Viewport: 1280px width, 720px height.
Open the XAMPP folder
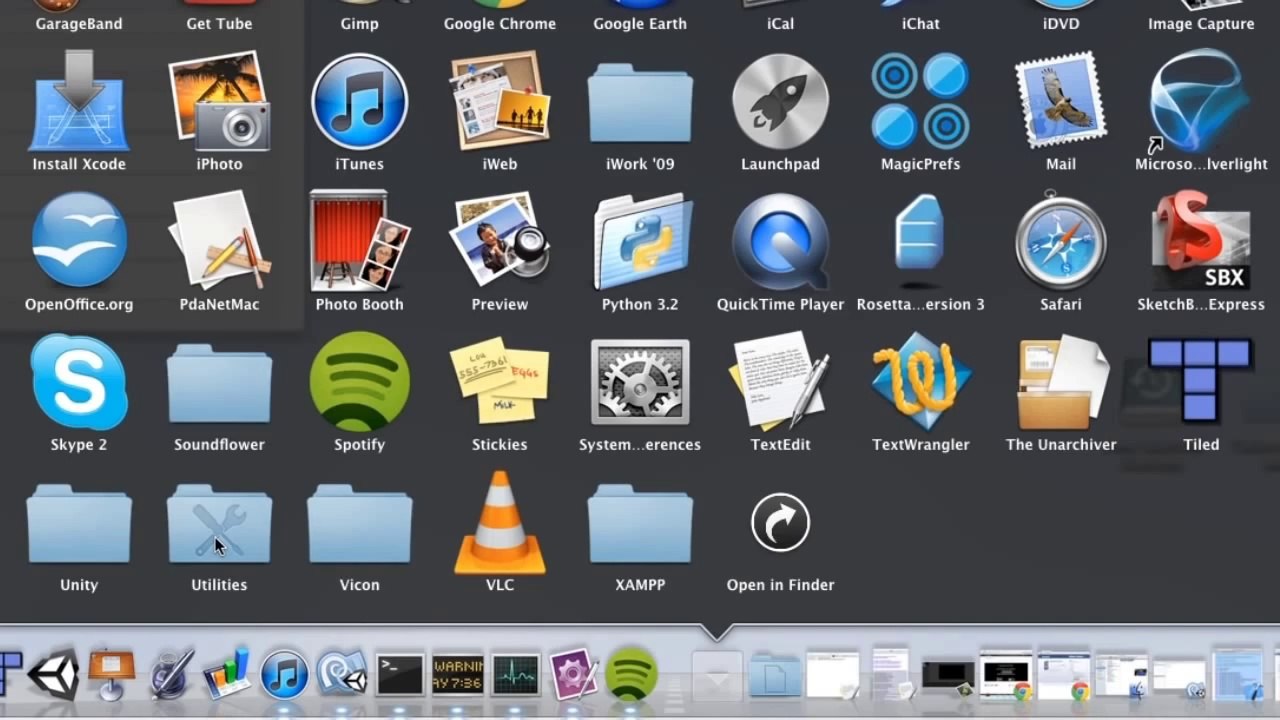pos(640,522)
